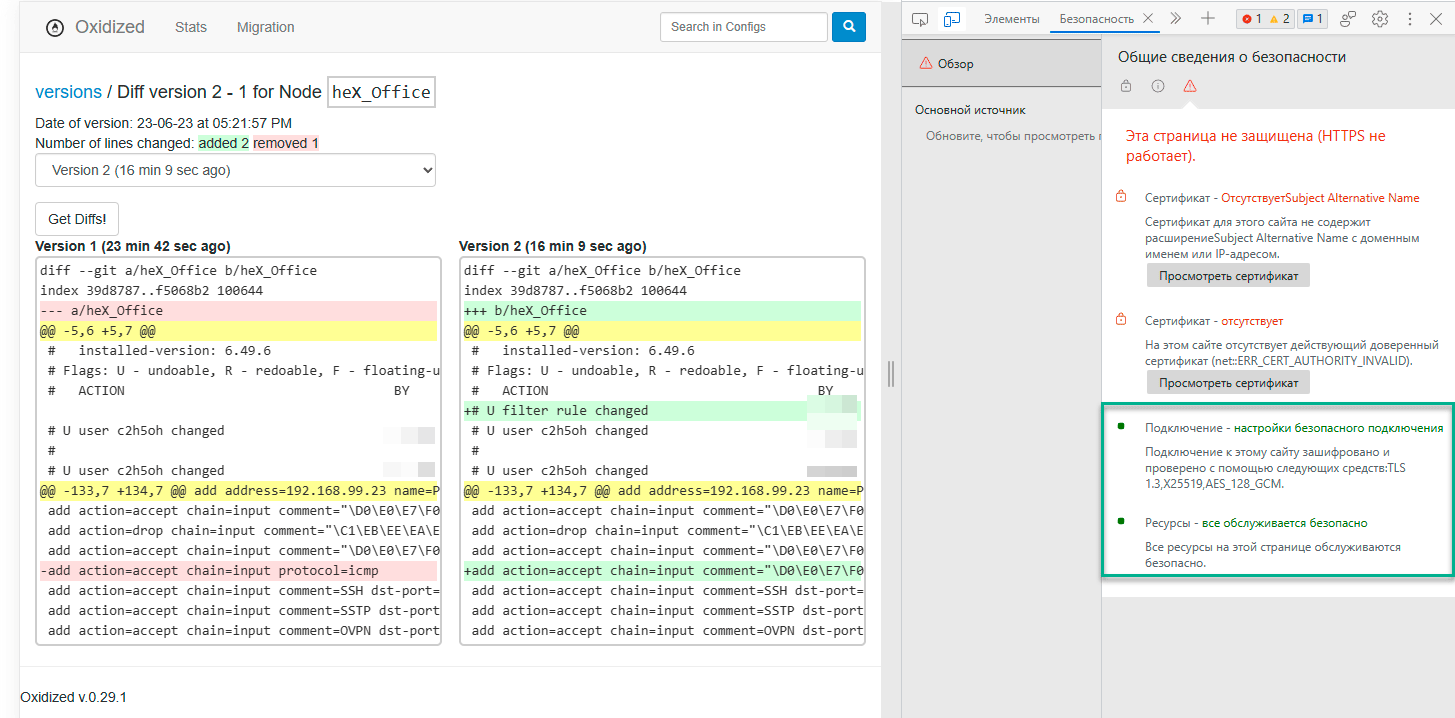Switch to the Элементы tab
The width and height of the screenshot is (1455, 718).
tap(1011, 19)
